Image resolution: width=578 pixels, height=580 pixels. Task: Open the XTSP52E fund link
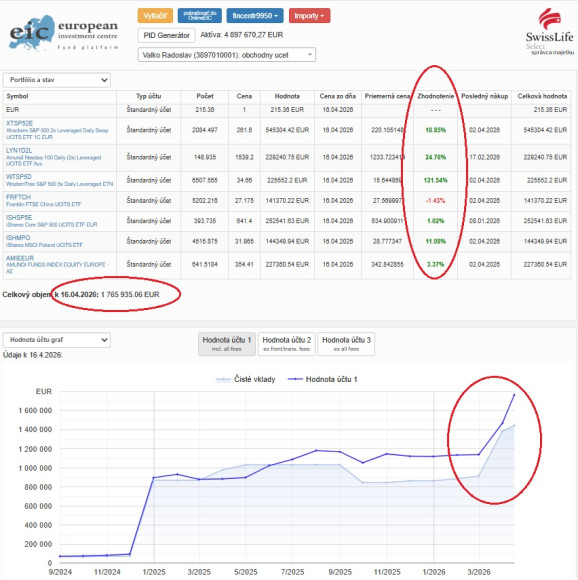click(x=20, y=123)
